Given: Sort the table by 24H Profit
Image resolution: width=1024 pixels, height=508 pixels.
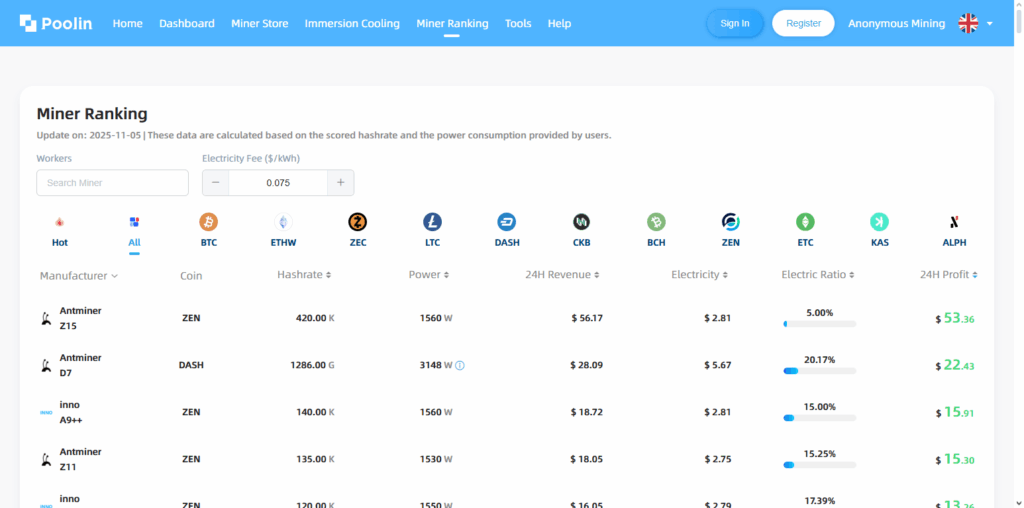Looking at the screenshot, I should point(948,275).
